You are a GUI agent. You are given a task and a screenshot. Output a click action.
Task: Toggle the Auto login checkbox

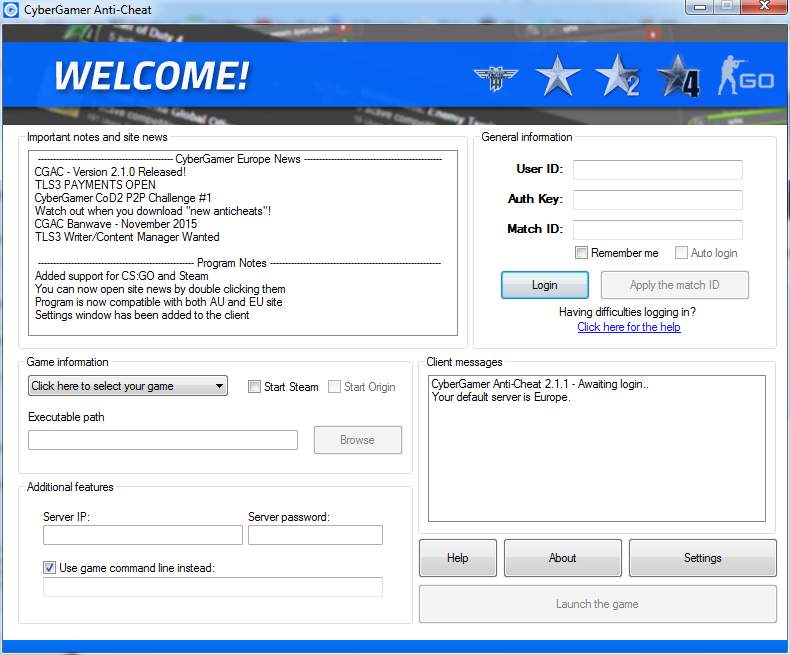coord(681,252)
